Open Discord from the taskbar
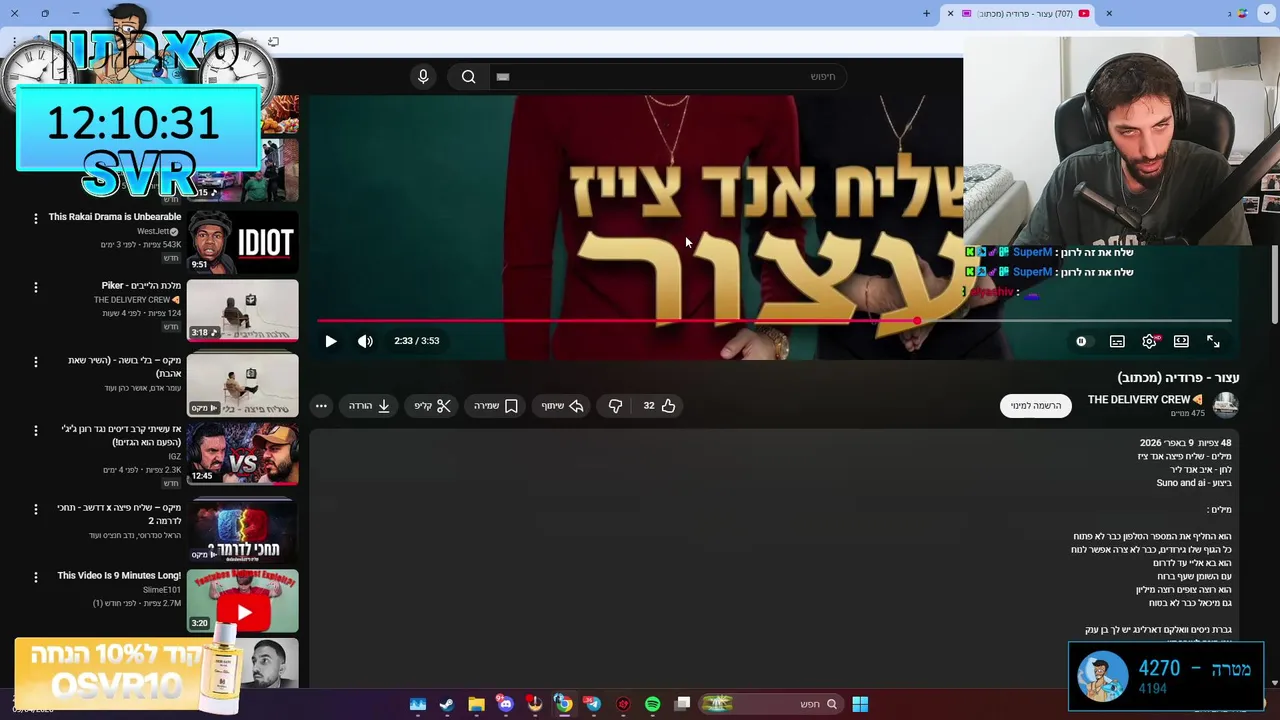This screenshot has width=1280, height=720. tap(506, 704)
